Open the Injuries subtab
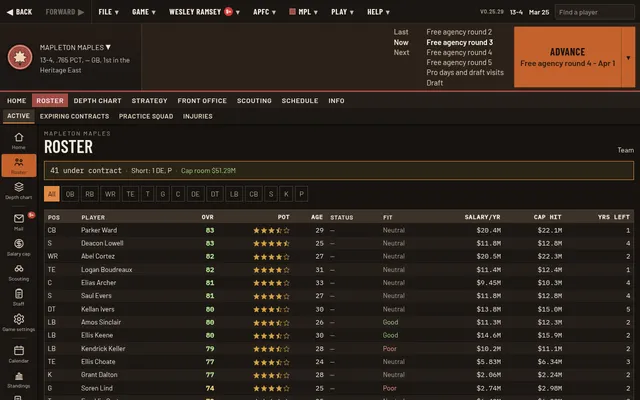Viewport: 640px width, 400px height. (198, 116)
